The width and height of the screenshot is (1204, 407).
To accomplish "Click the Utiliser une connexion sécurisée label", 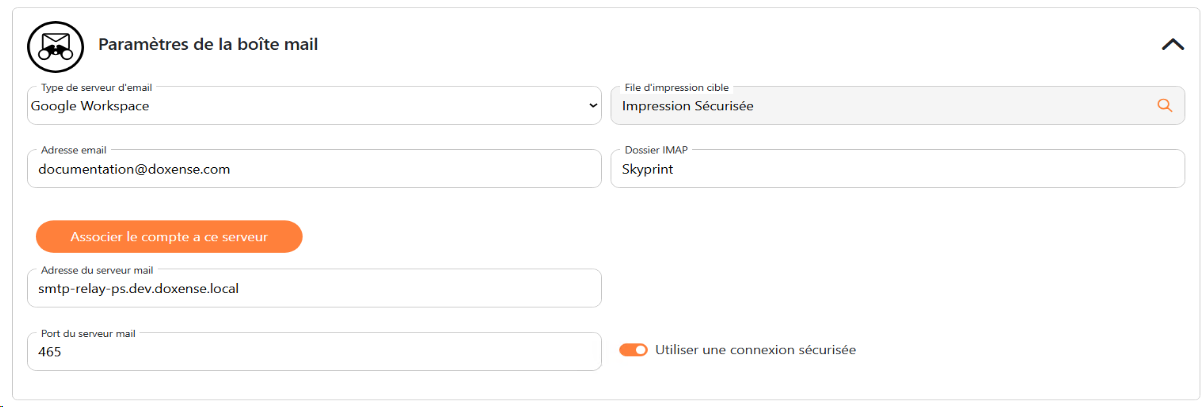I will (755, 350).
